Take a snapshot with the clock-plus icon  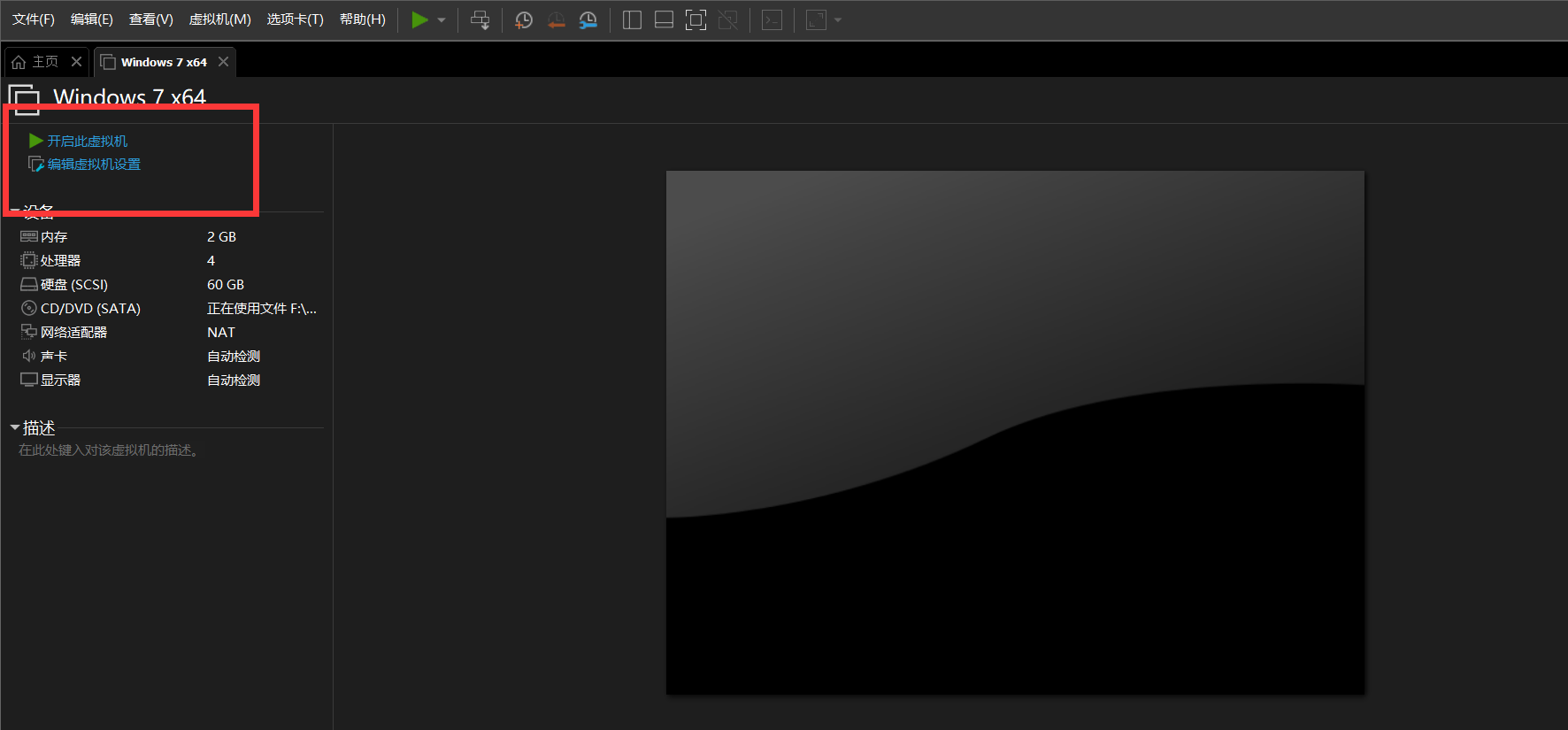click(x=524, y=19)
